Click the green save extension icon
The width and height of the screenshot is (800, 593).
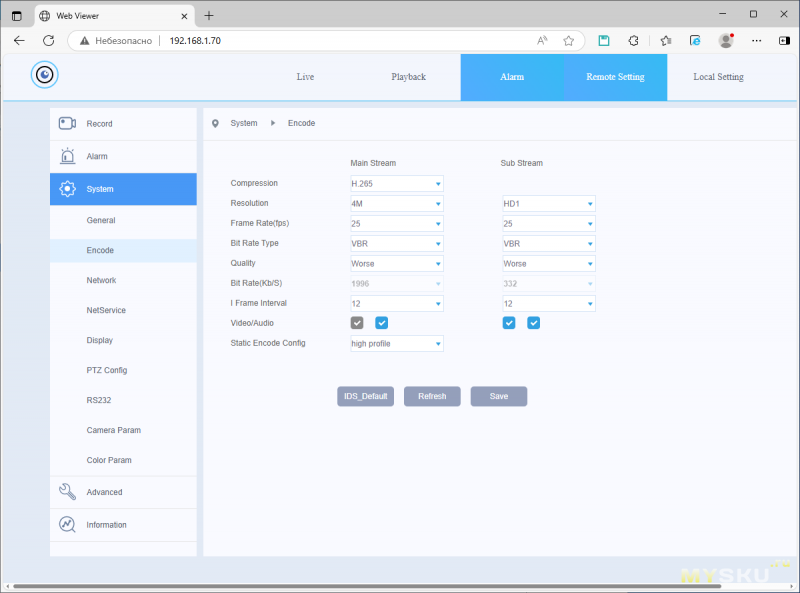click(x=604, y=41)
